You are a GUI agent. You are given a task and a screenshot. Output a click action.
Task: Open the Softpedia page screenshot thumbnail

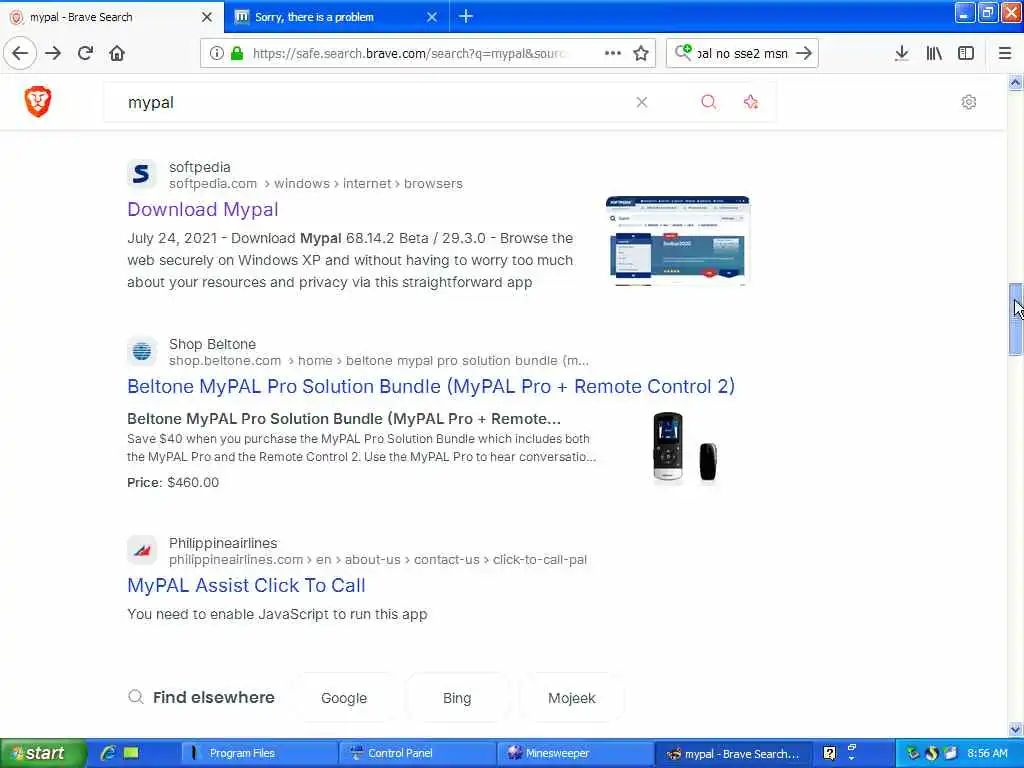pyautogui.click(x=677, y=241)
